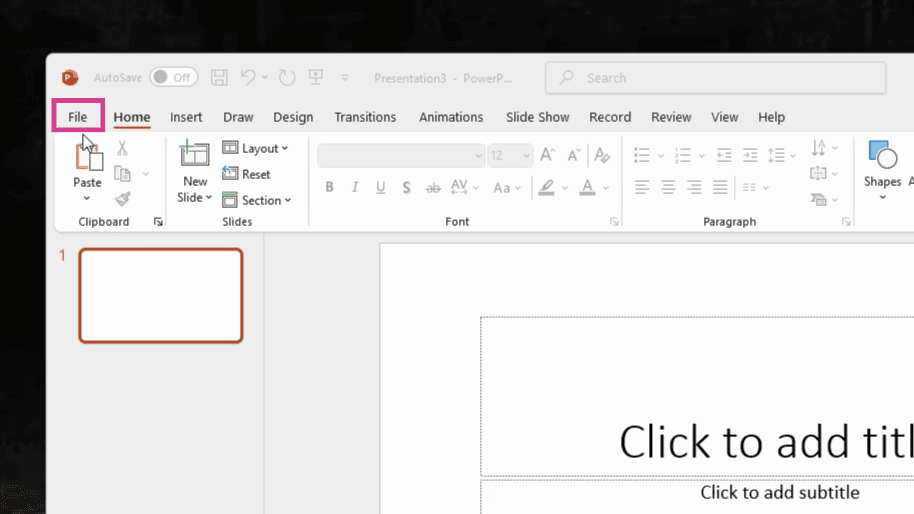914x514 pixels.
Task: Select slide 1 thumbnail
Action: point(161,295)
